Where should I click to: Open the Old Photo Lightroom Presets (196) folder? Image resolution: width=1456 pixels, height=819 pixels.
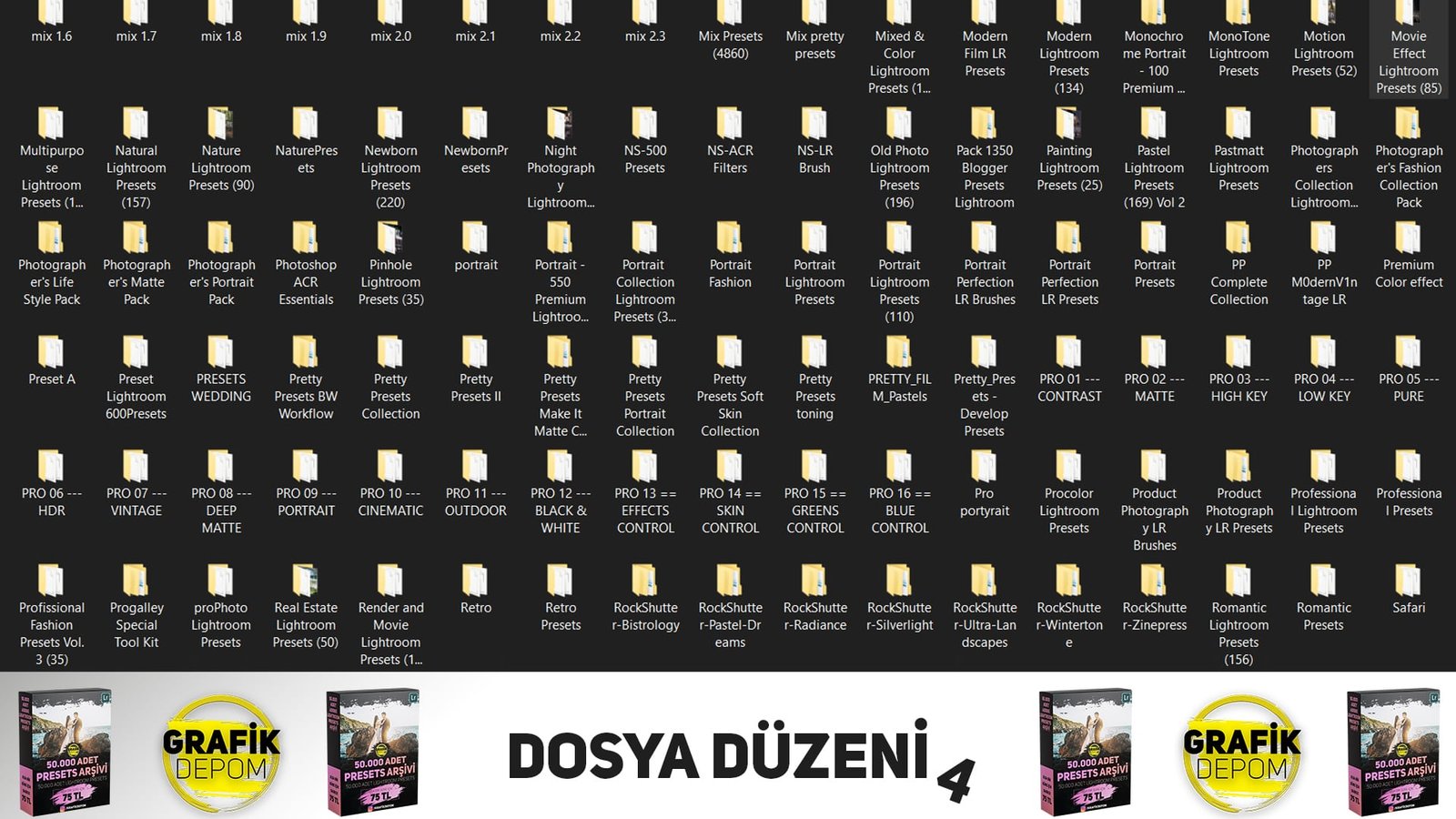[899, 158]
